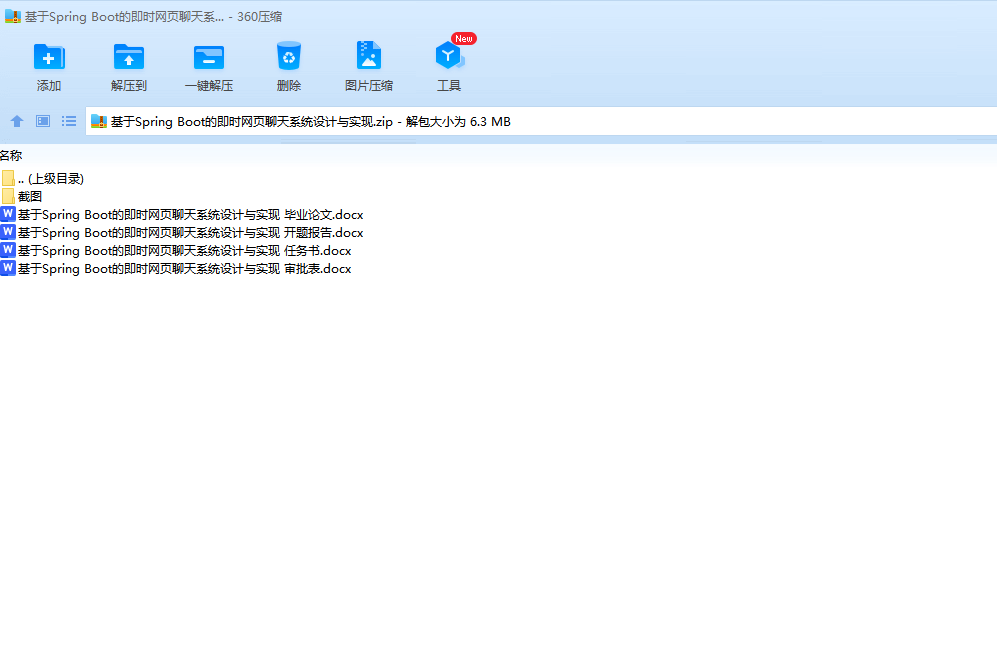Screen dimensions: 997x645
Task: Click the 一键解压 (One-click extract) icon
Action: 209,57
